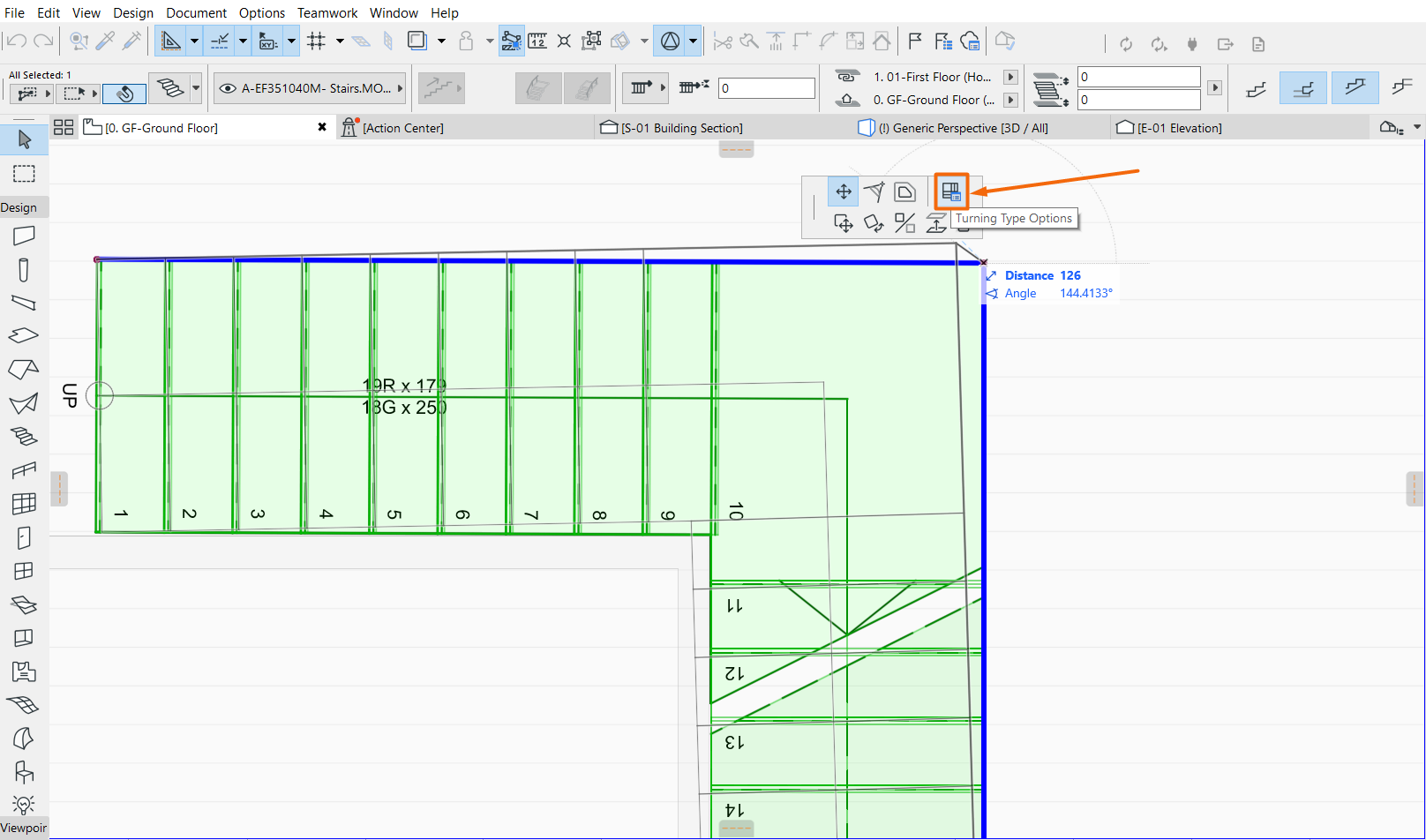Select the Railing tool

[x=24, y=470]
